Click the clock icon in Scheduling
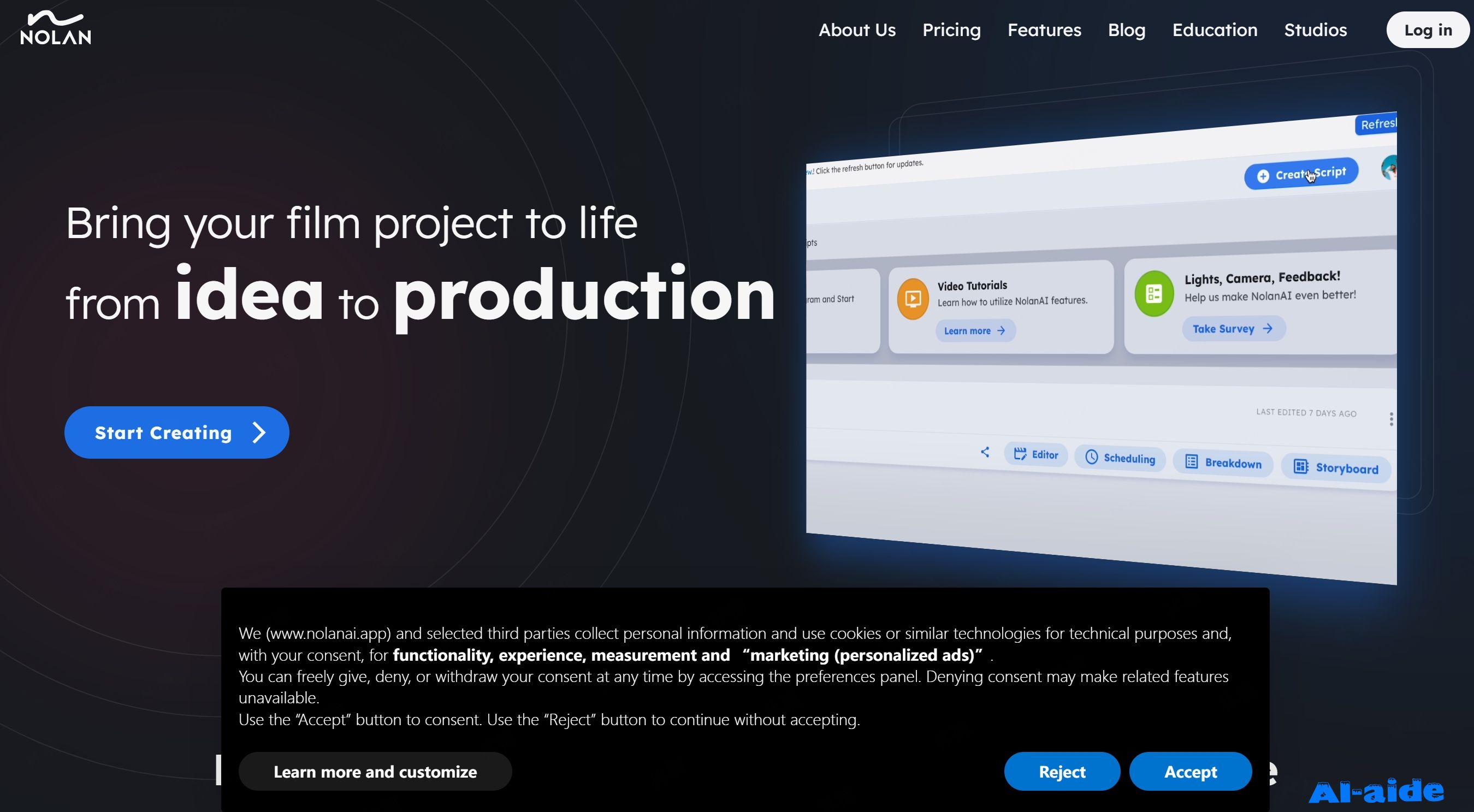The height and width of the screenshot is (812, 1474). tap(1091, 457)
